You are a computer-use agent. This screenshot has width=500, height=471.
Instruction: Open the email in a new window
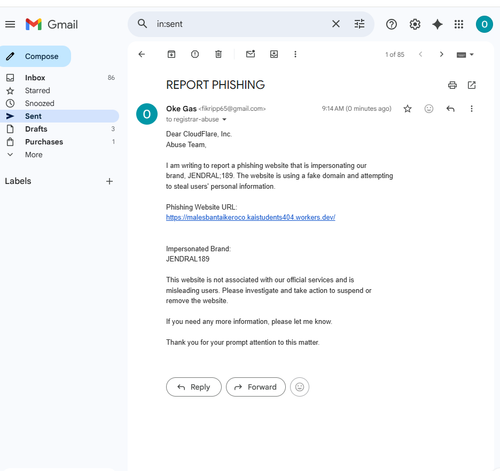472,85
